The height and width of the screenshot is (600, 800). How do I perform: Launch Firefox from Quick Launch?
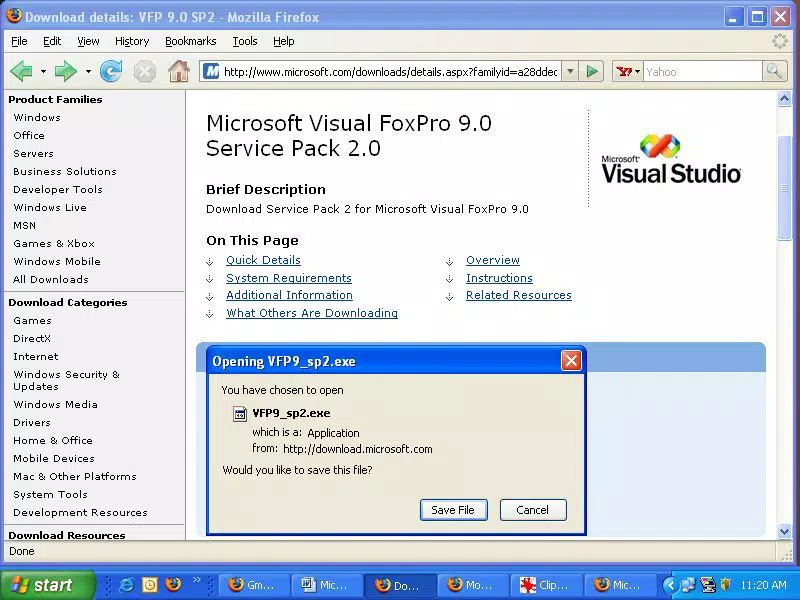point(173,584)
